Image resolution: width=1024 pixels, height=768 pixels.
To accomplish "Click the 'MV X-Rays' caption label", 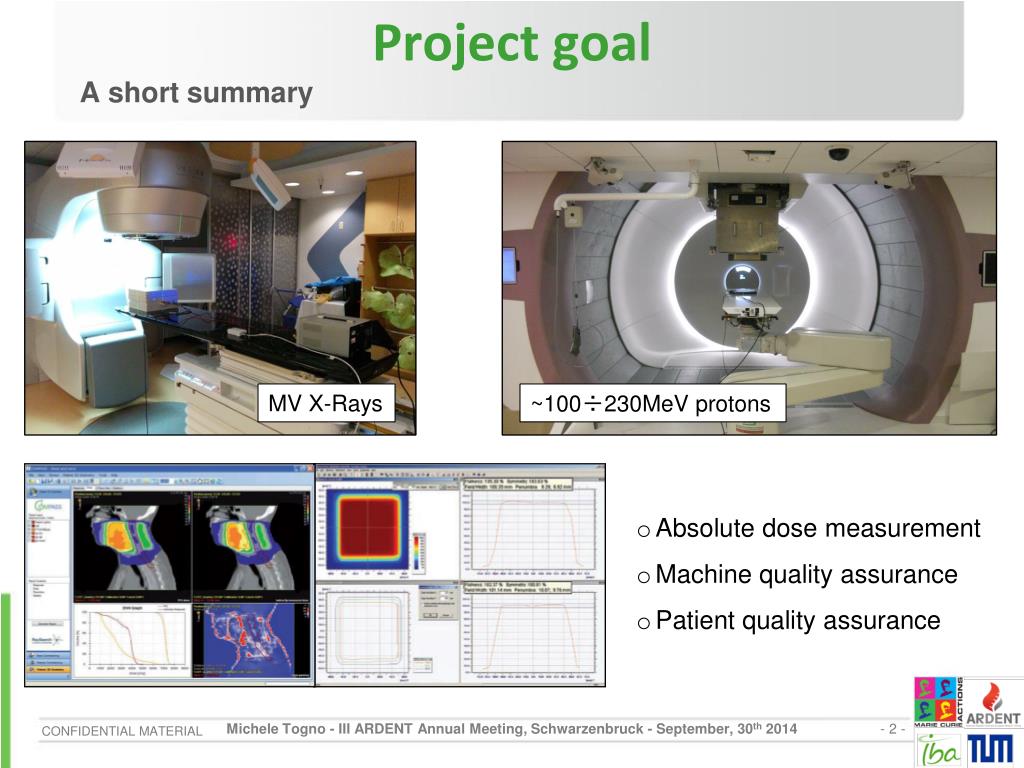I will click(x=325, y=404).
